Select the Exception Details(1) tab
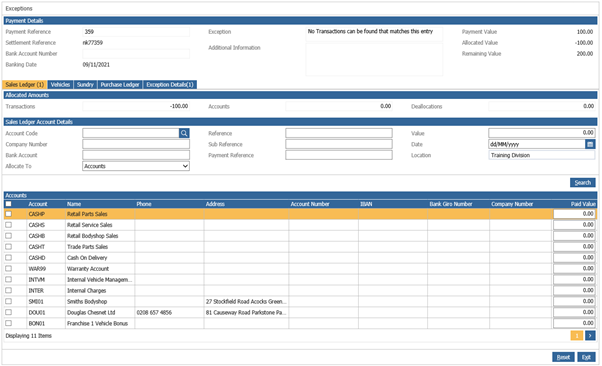This screenshot has width=602, height=366. coord(170,84)
